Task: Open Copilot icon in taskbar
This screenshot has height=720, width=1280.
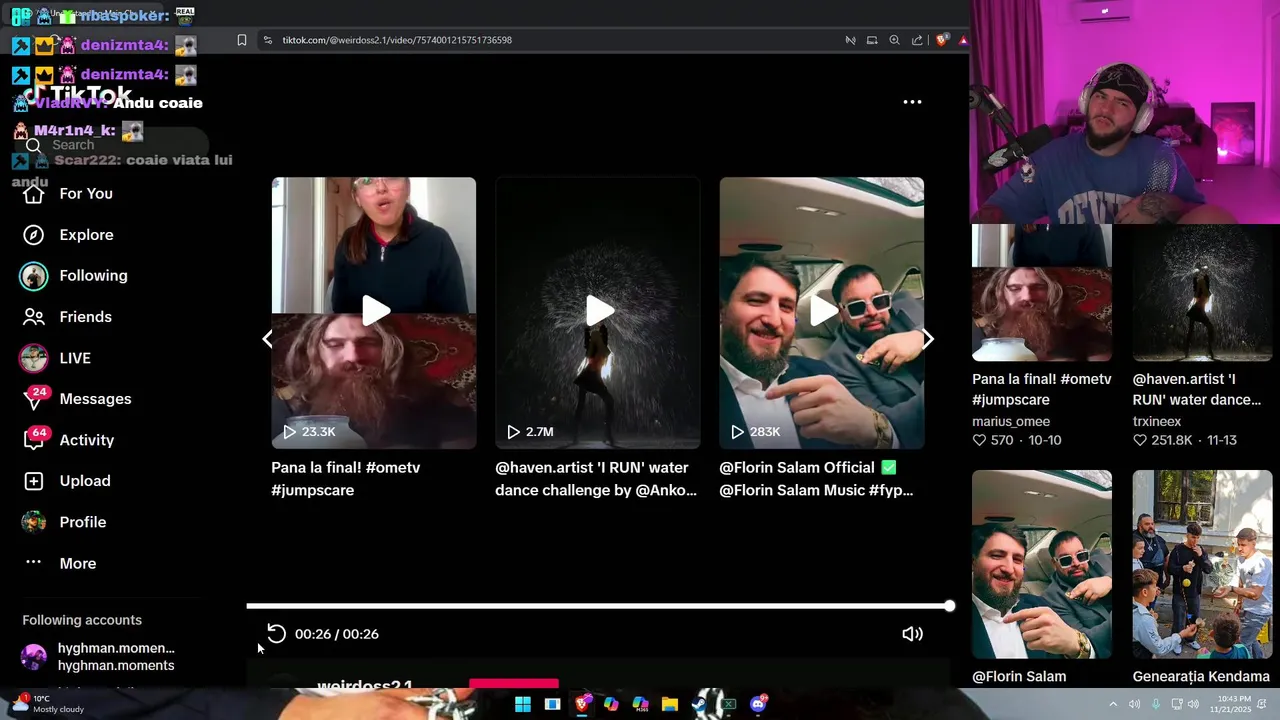Action: pyautogui.click(x=611, y=704)
